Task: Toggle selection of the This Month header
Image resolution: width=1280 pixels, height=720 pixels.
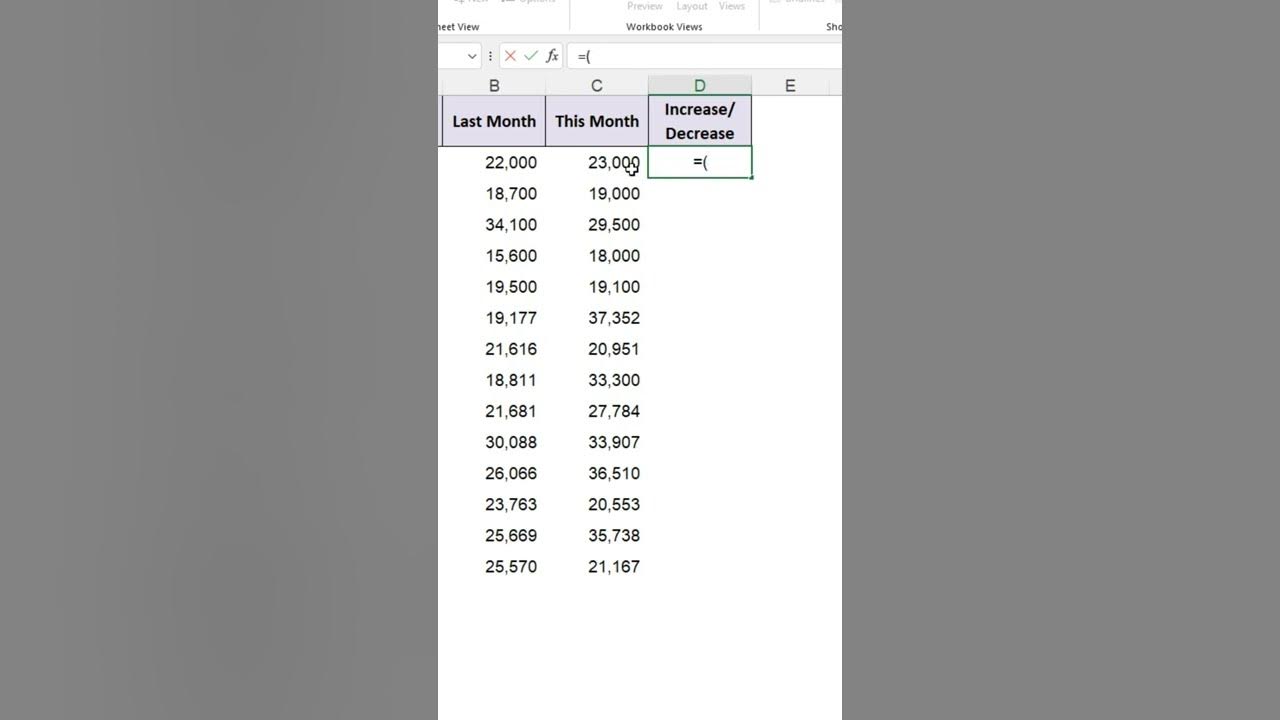Action: coord(597,121)
